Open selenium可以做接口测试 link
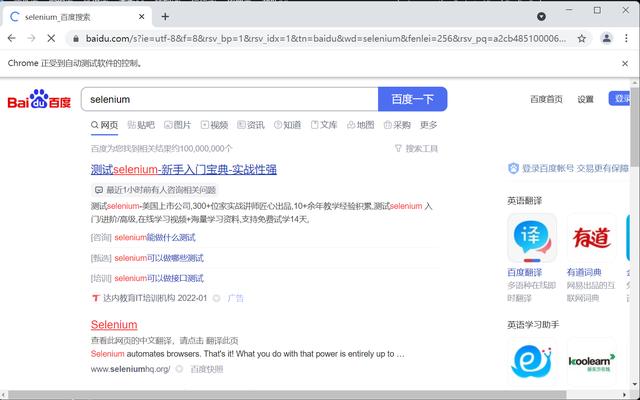This screenshot has width=640, height=400. (159, 278)
